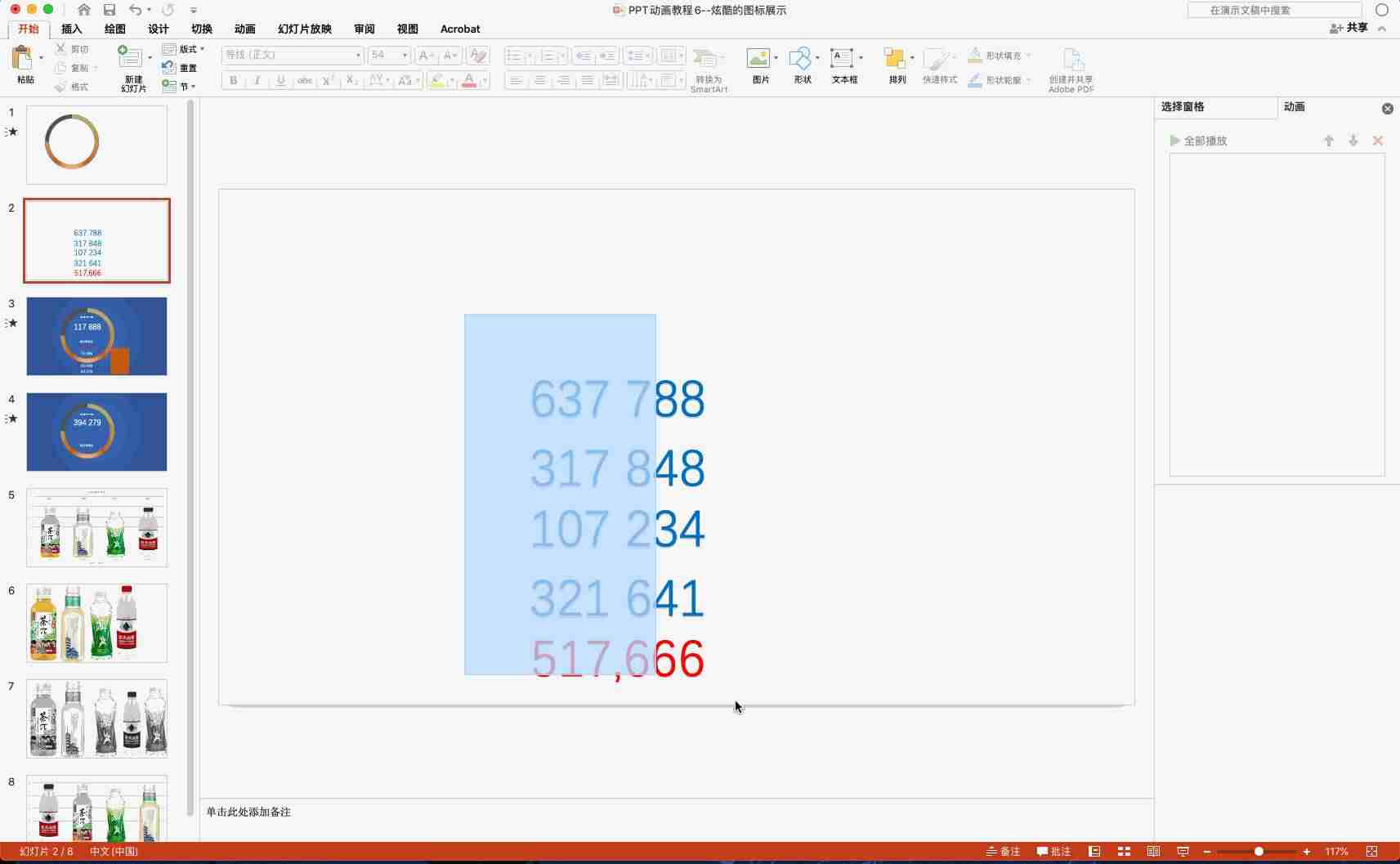1400x864 pixels.
Task: Click 全部播放 play all button
Action: [1198, 141]
